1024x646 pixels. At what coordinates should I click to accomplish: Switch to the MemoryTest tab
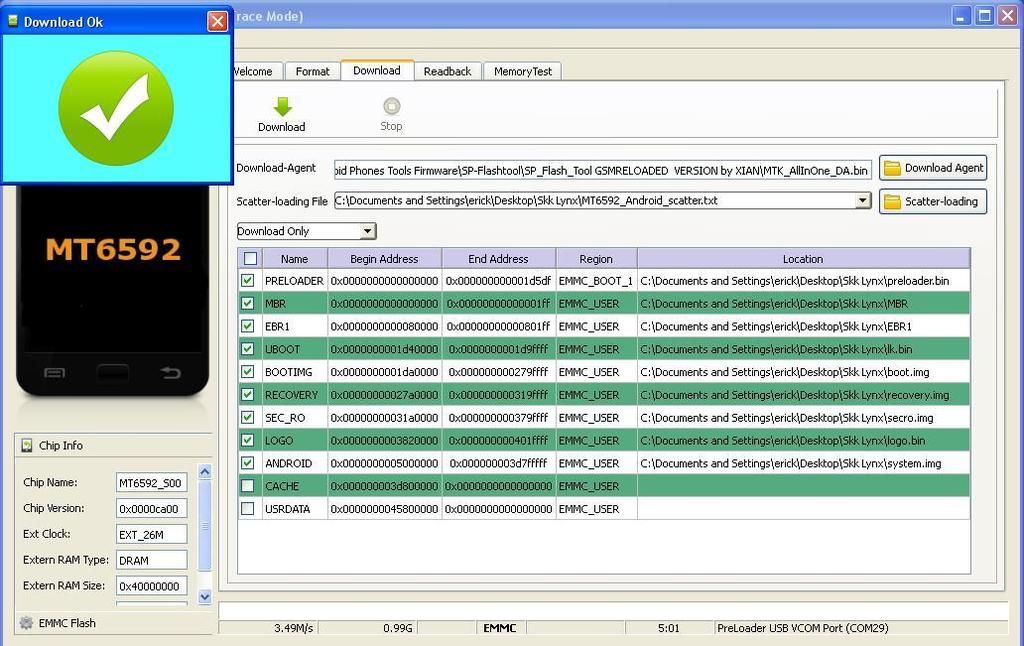[x=523, y=71]
